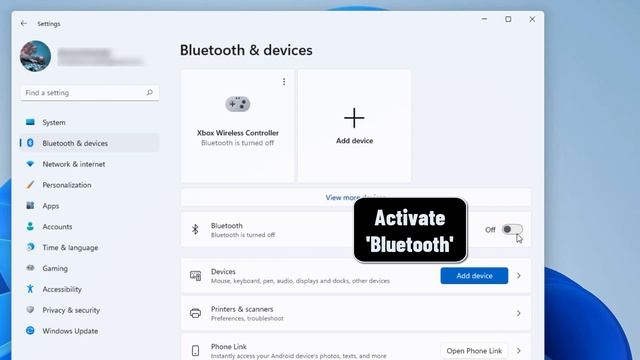
Task: Click the Personalization paintbrush icon
Action: (30, 184)
